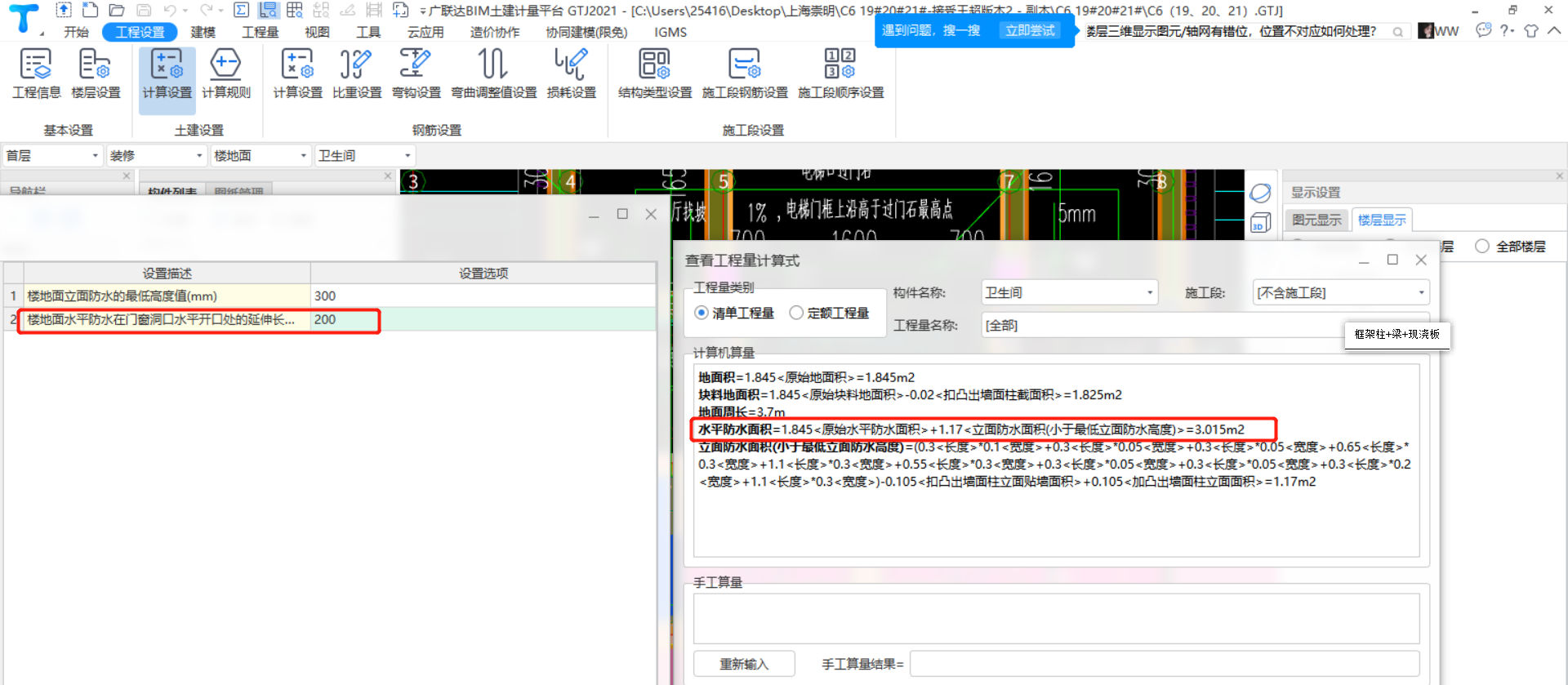Select 全部楼层 radio option
This screenshot has width=1568, height=685.
(x=1482, y=247)
